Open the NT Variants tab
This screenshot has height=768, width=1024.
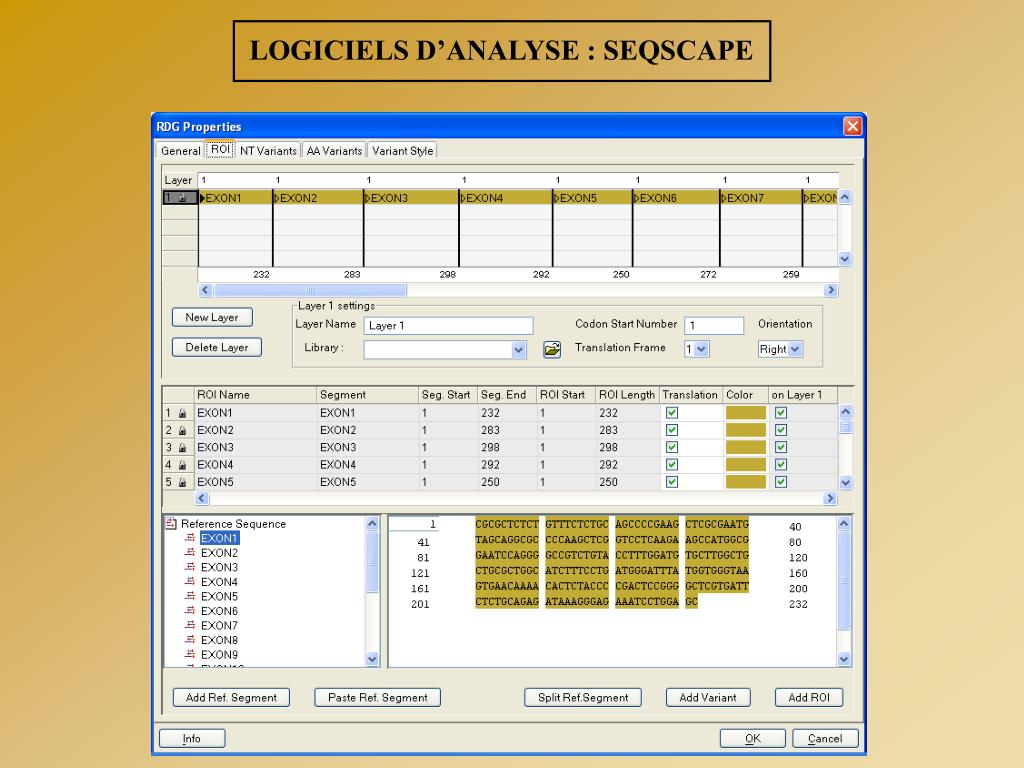(268, 151)
